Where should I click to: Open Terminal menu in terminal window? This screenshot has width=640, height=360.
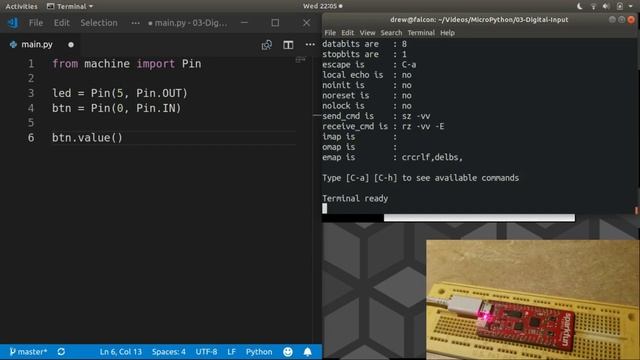click(421, 33)
